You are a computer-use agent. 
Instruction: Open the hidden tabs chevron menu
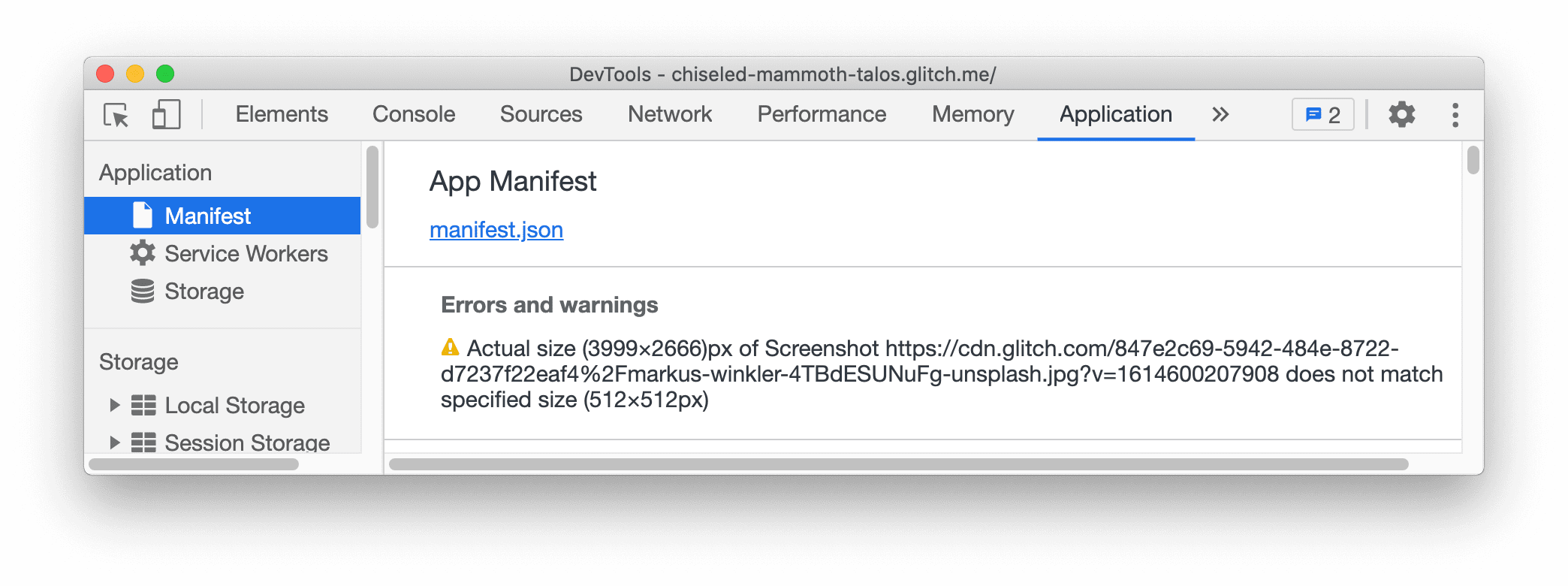pyautogui.click(x=1221, y=114)
